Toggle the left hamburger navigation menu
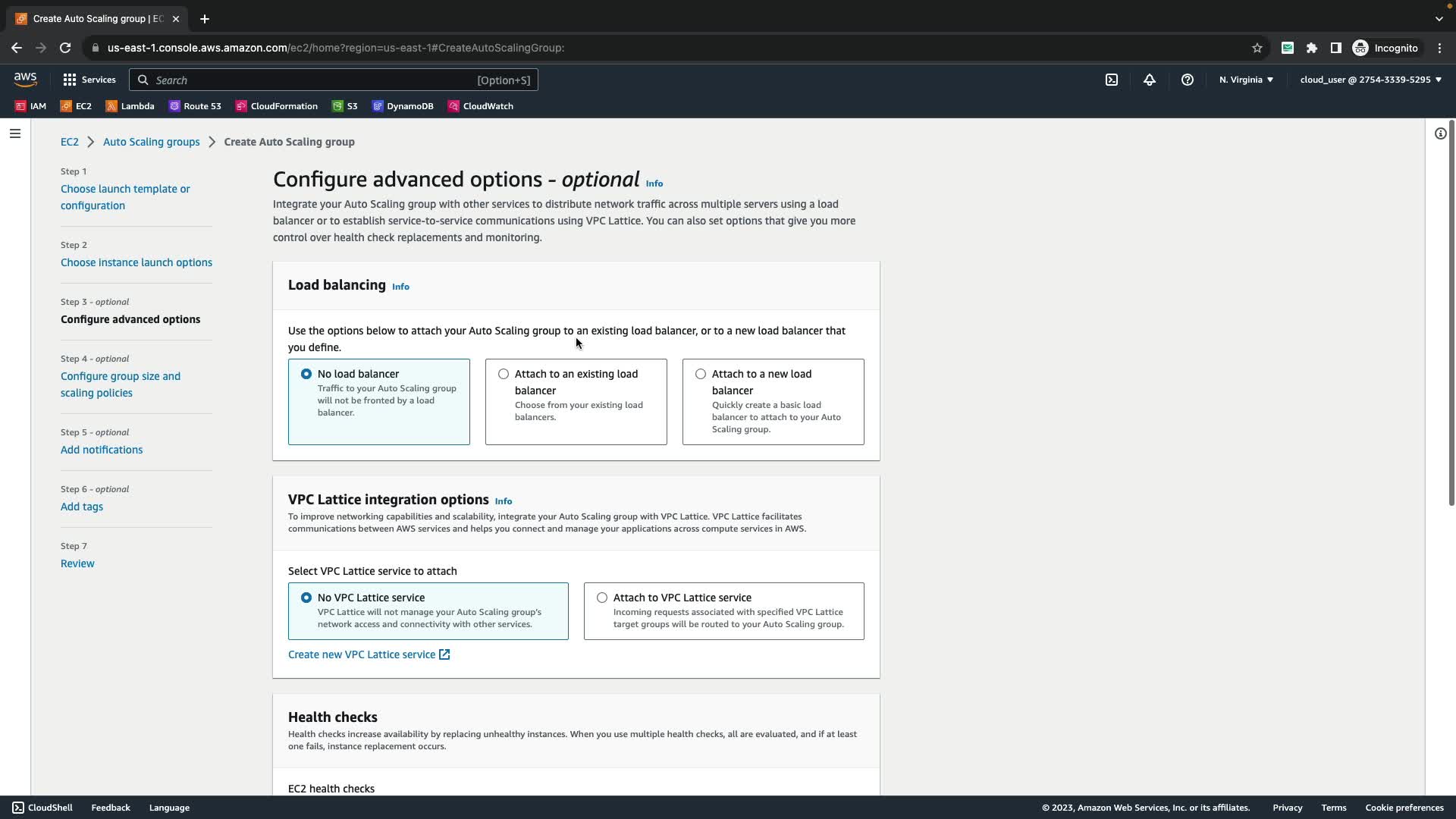The width and height of the screenshot is (1456, 819). point(15,133)
